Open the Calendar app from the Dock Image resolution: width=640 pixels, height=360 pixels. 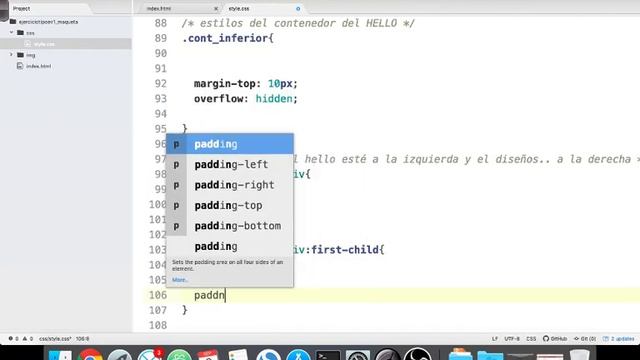click(x=208, y=354)
